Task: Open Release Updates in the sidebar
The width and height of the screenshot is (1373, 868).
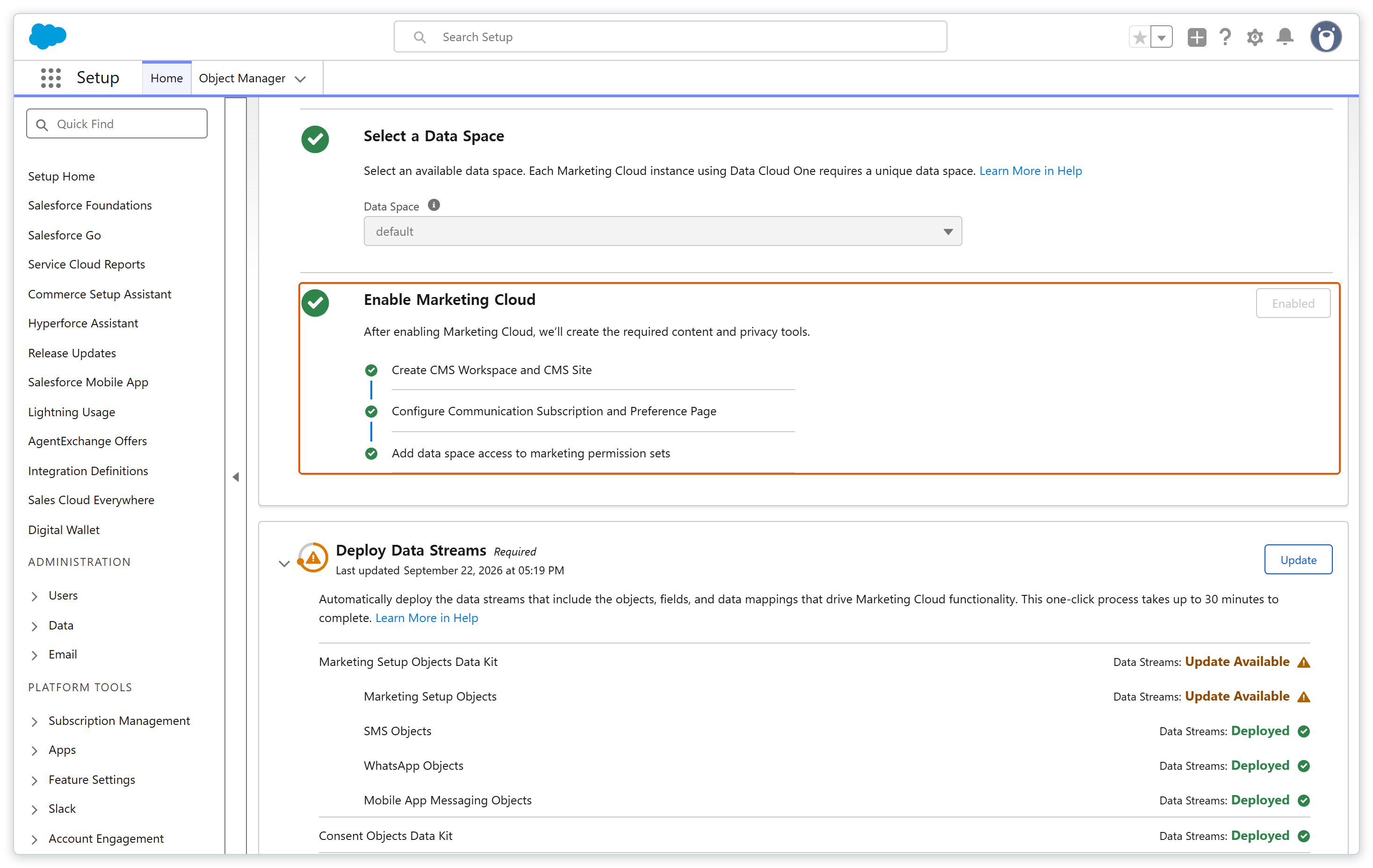Action: click(72, 353)
